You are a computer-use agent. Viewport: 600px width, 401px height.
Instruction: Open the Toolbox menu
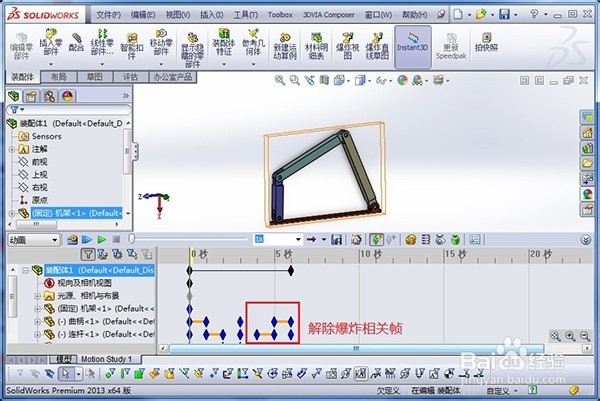tap(280, 15)
